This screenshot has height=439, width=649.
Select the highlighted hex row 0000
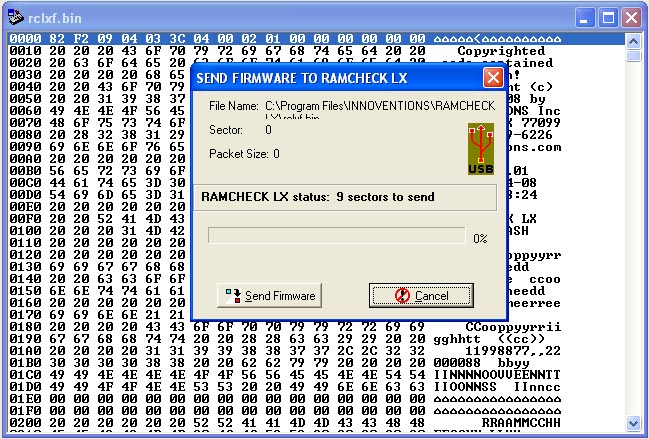point(315,38)
